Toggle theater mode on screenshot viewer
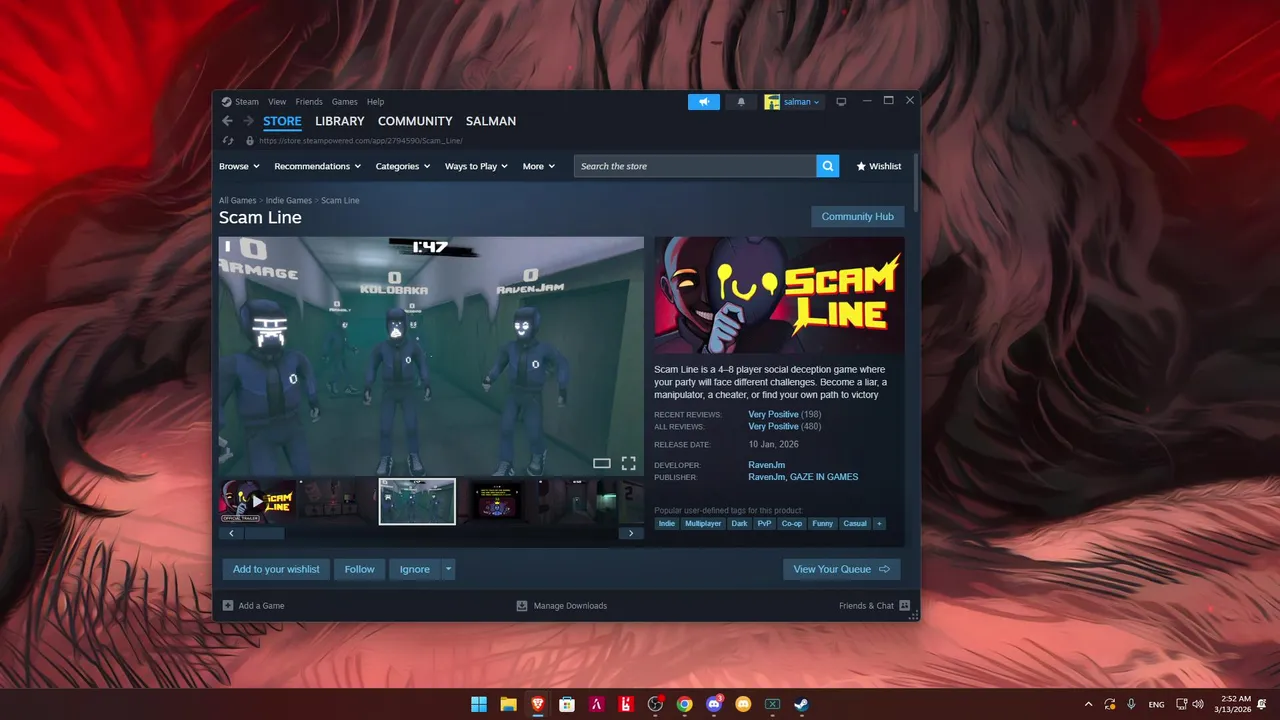This screenshot has height=720, width=1280. coord(602,463)
